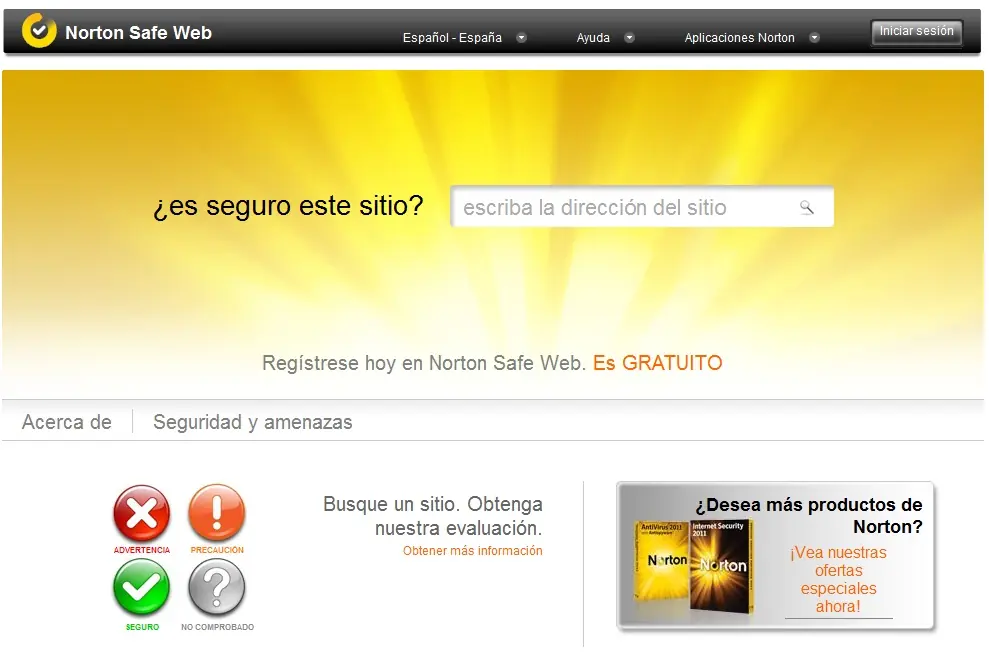Click the PRECAUCIÓN label text
The height and width of the screenshot is (662, 989).
click(x=217, y=550)
